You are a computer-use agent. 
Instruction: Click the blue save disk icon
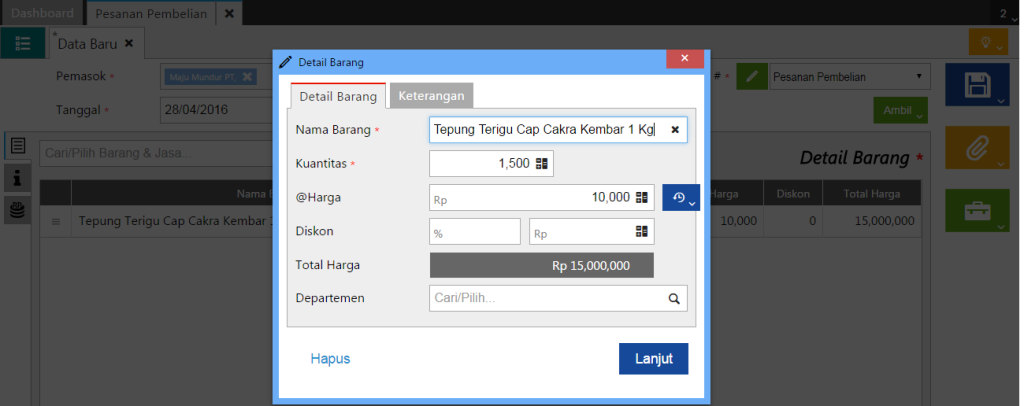coord(976,86)
